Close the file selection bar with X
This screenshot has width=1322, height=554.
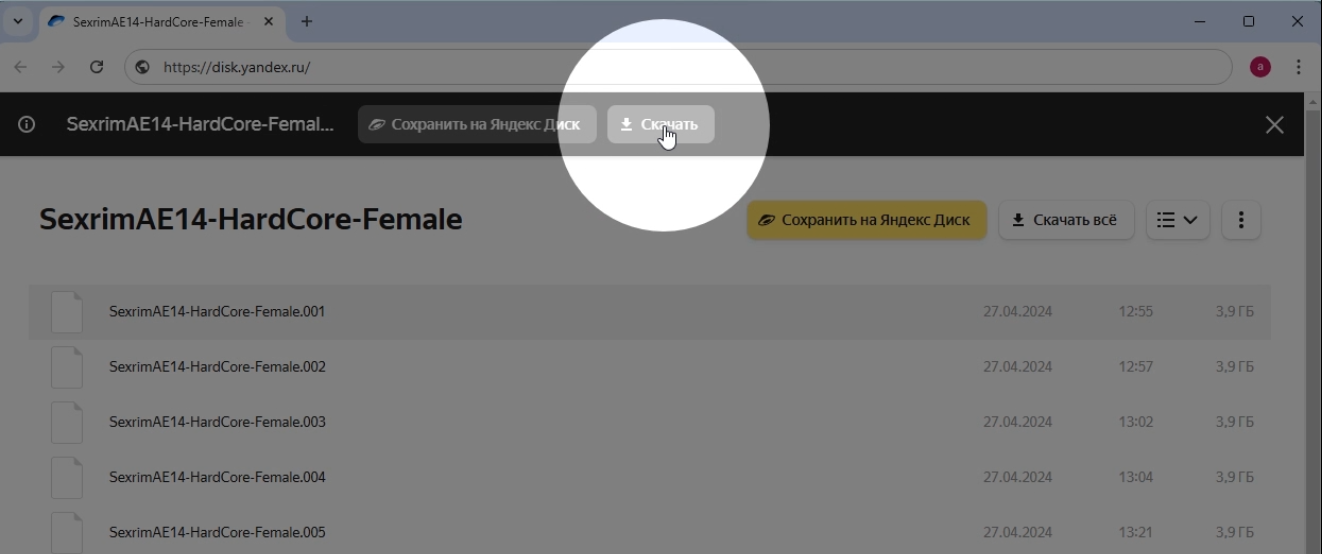(x=1274, y=125)
